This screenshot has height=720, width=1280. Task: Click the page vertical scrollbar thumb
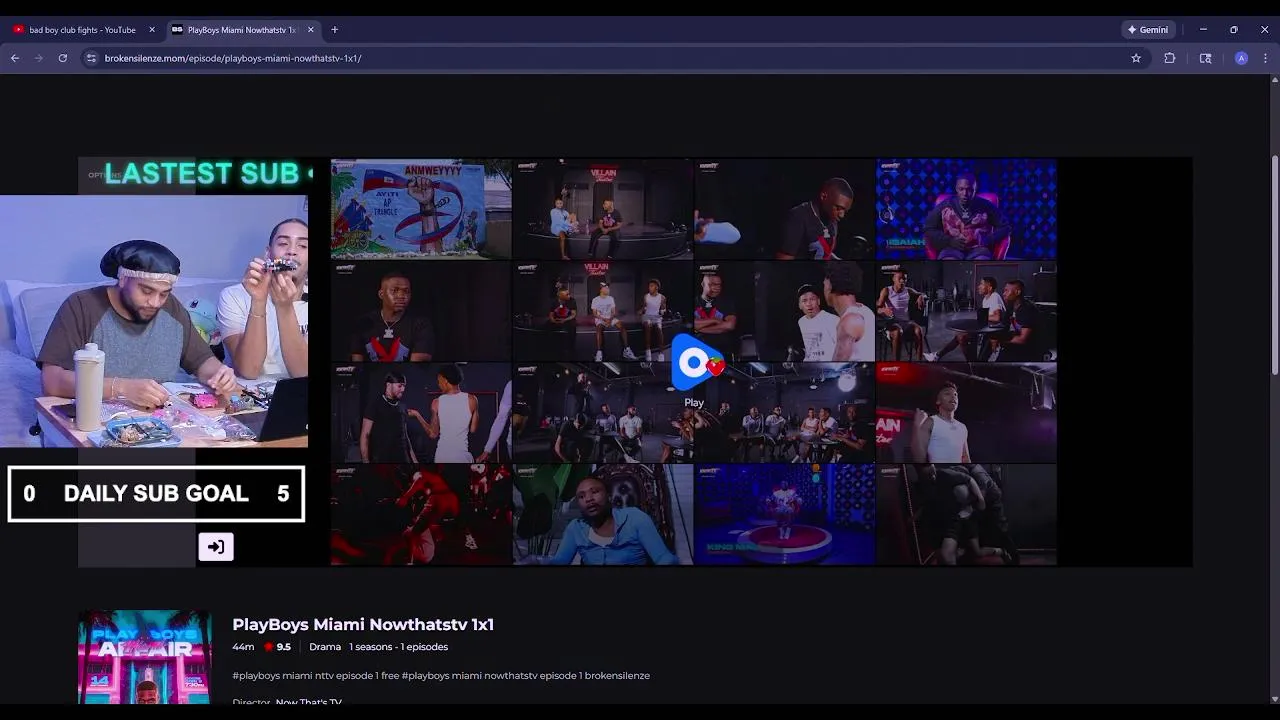[x=1274, y=265]
